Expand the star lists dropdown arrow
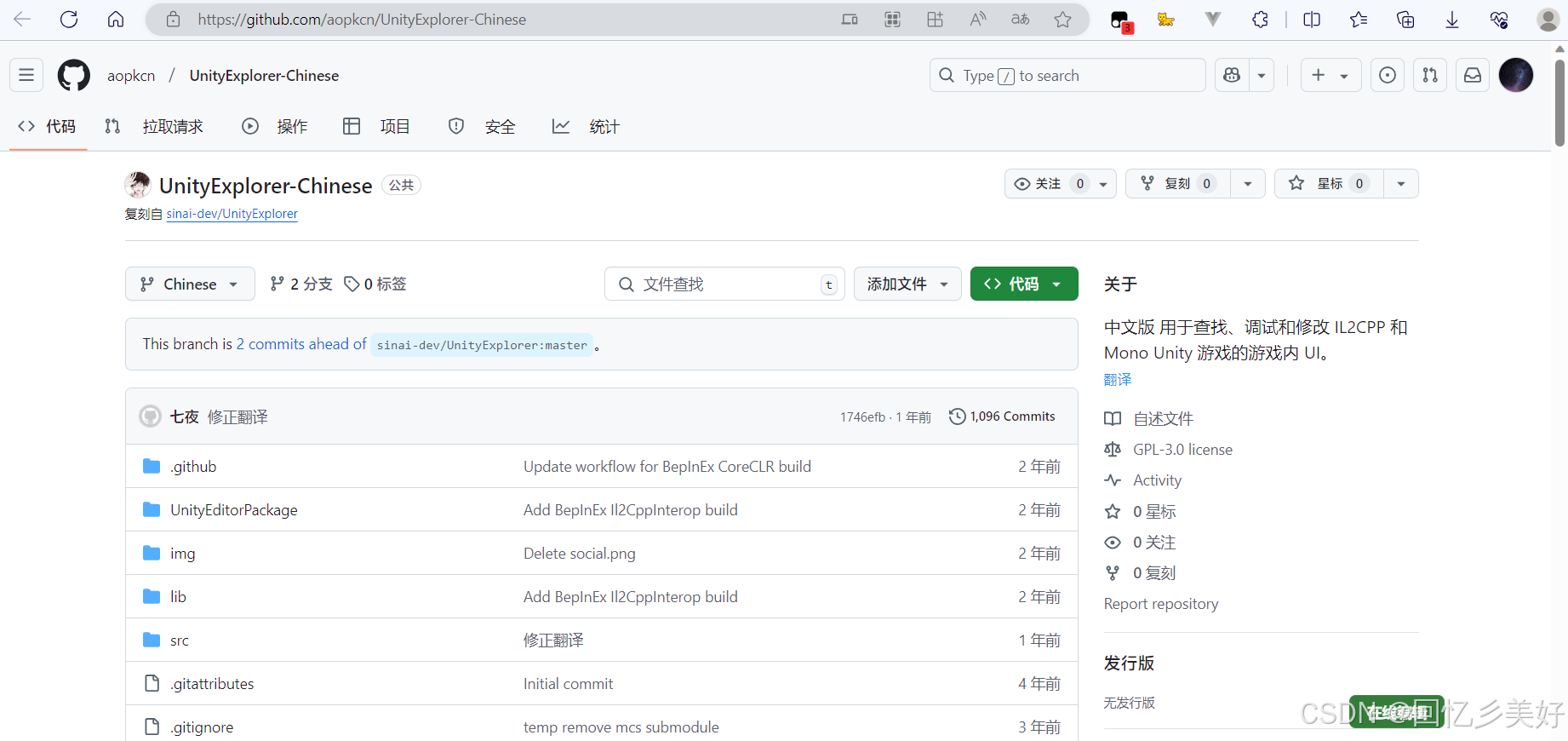Viewport: 1568px width, 741px height. point(1401,184)
